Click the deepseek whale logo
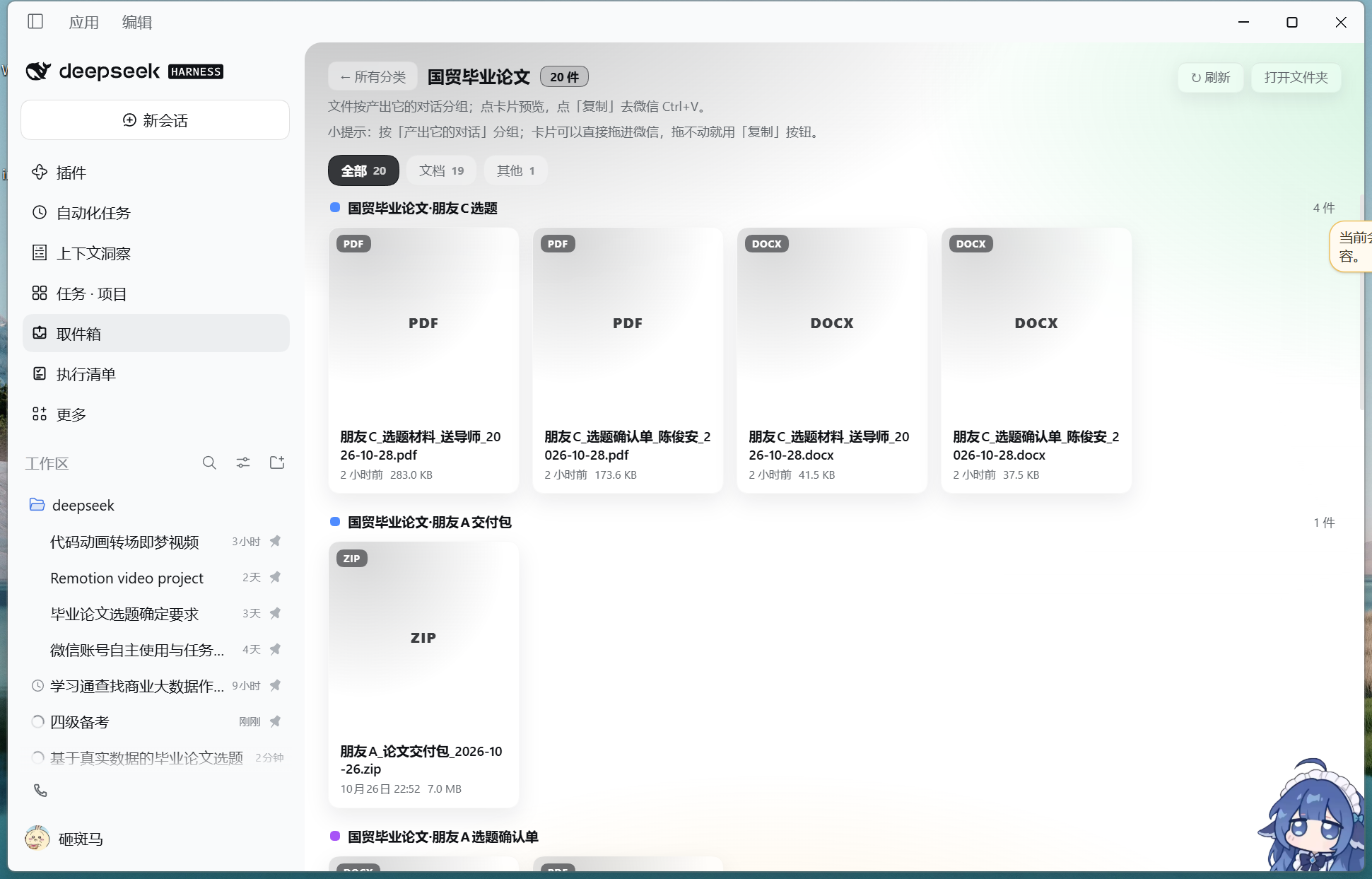 coord(38,71)
